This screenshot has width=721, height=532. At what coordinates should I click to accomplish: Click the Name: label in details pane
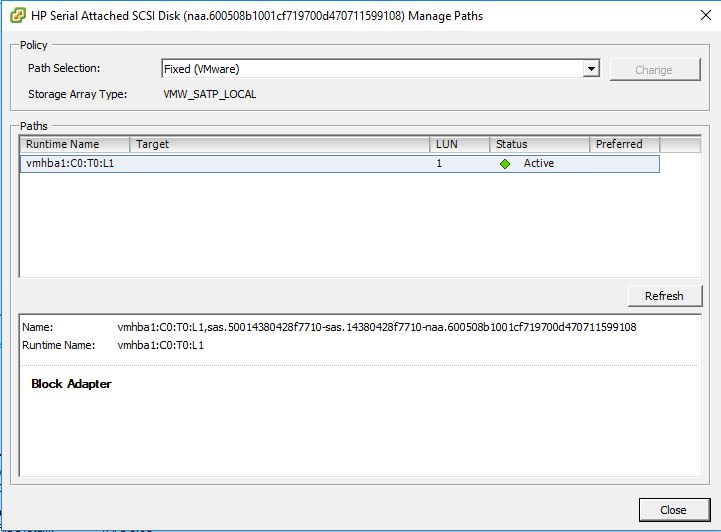pos(37,327)
